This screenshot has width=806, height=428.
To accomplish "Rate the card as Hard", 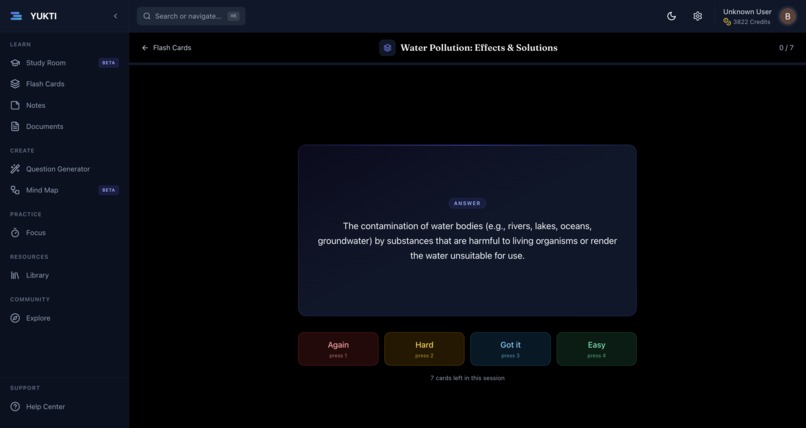I will pos(424,349).
